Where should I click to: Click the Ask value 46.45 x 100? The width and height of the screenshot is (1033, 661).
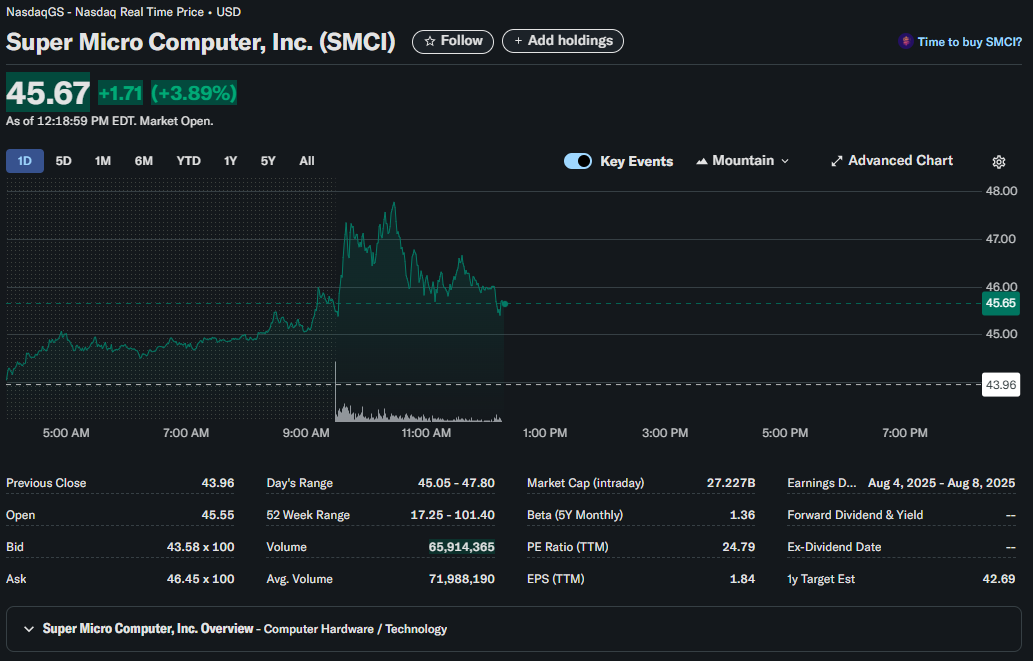pyautogui.click(x=200, y=579)
